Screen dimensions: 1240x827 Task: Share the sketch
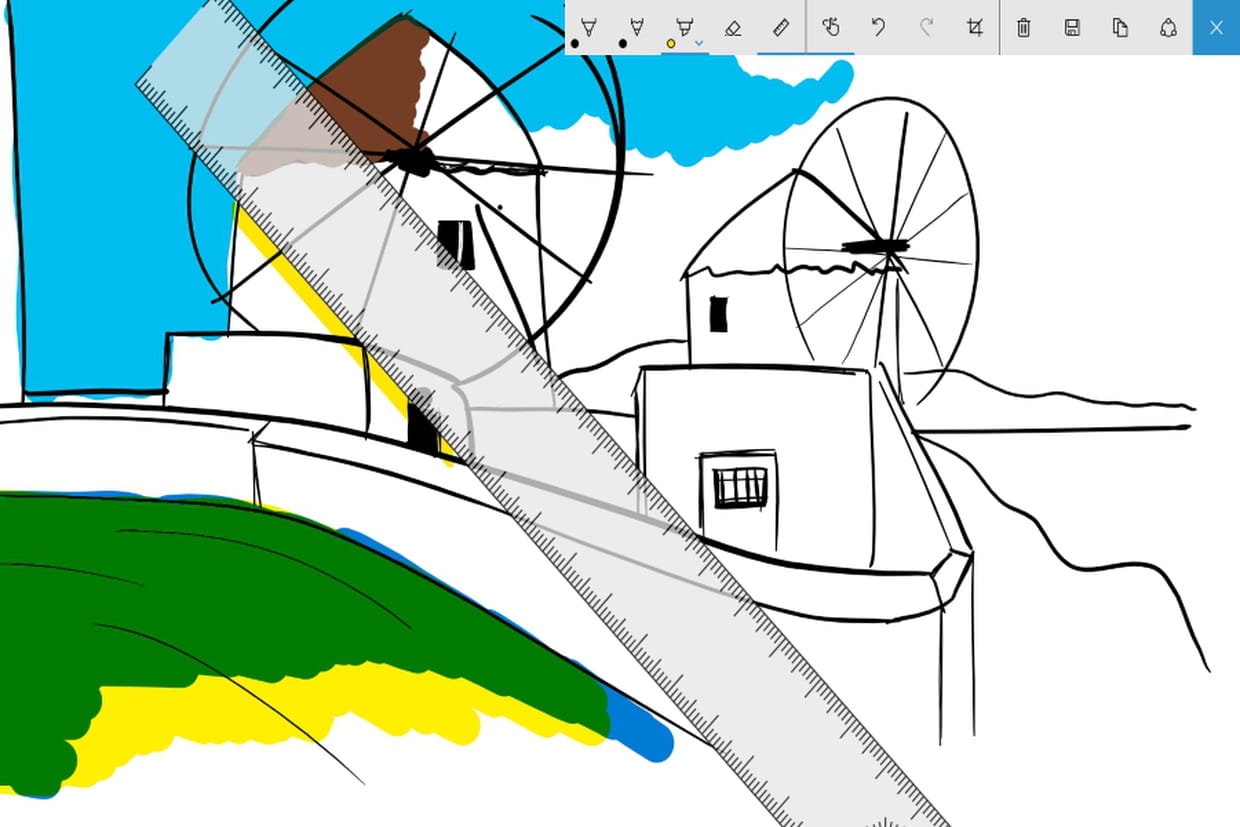click(x=1168, y=28)
